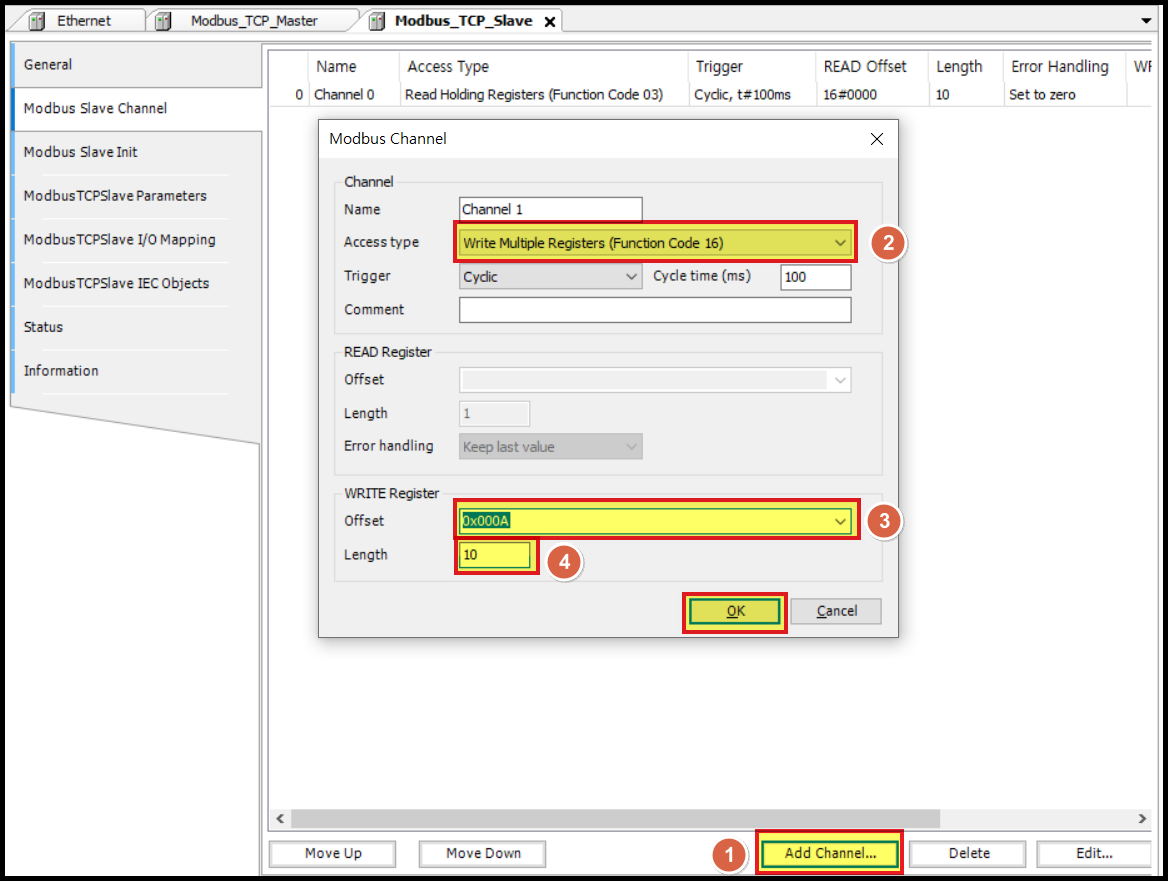Click the Channel Name input field
Image resolution: width=1168 pixels, height=881 pixels.
pyautogui.click(x=550, y=209)
